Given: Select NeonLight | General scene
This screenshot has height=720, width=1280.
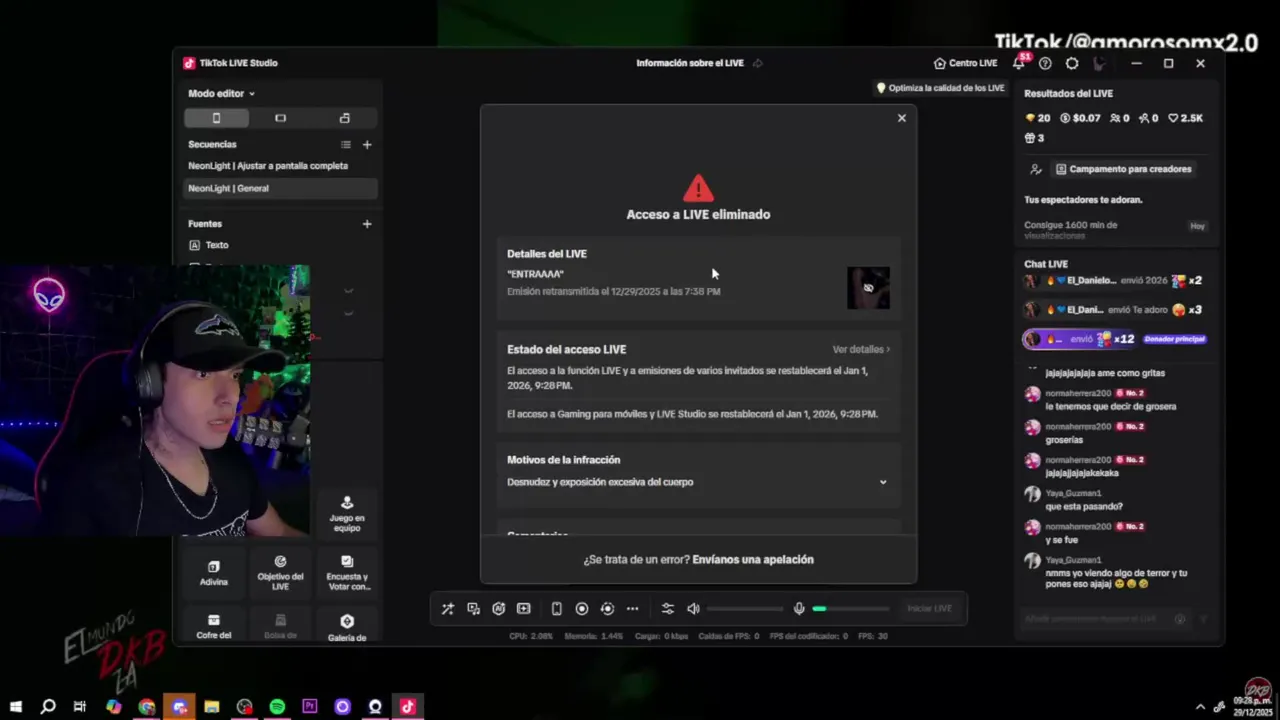Looking at the screenshot, I should [x=280, y=188].
